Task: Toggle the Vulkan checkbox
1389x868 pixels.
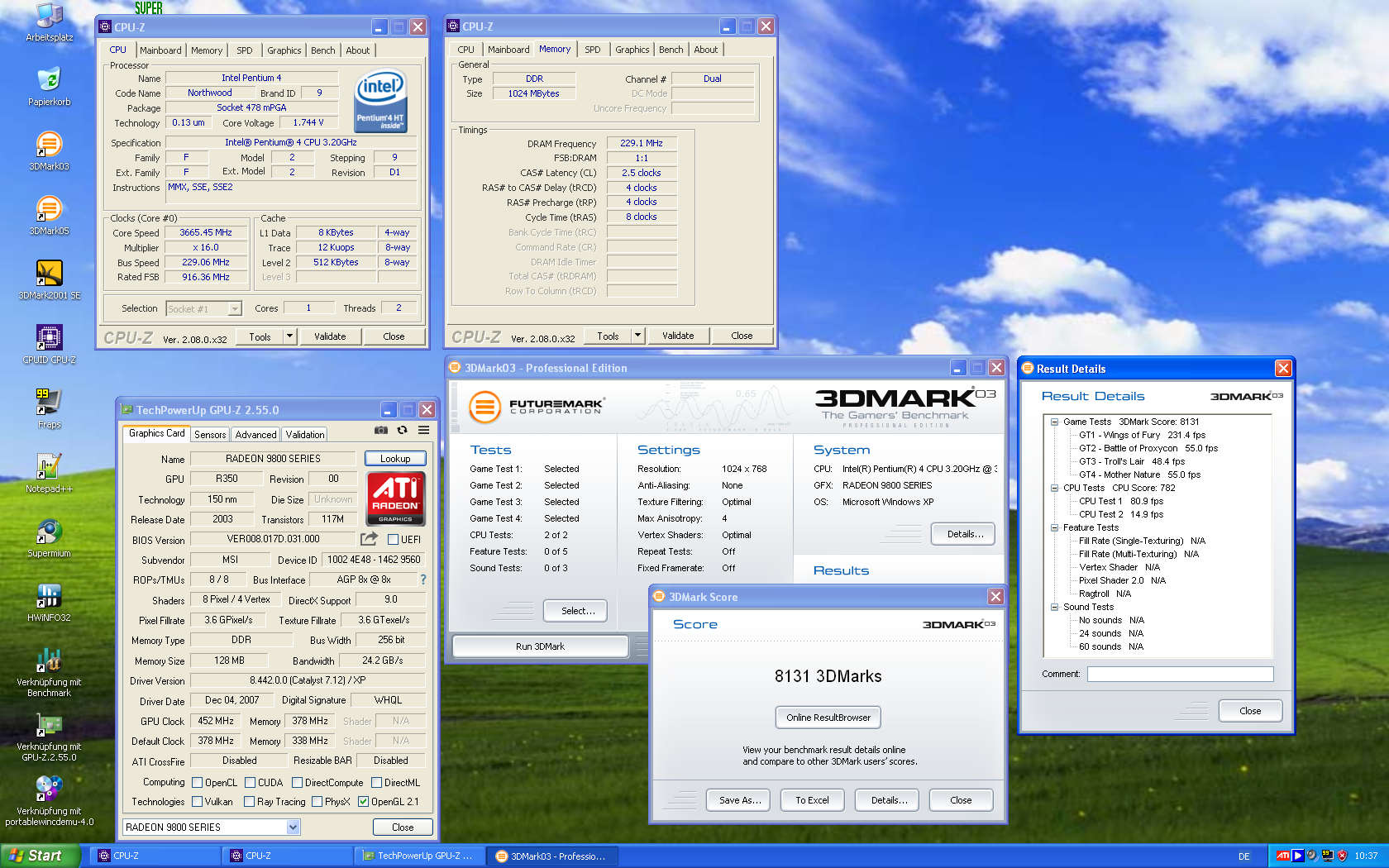Action: click(198, 802)
